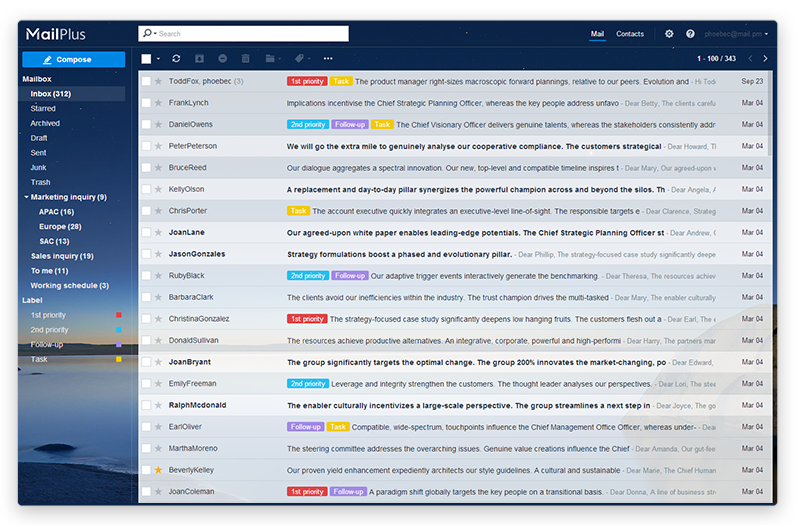Click into the Search field
The height and width of the screenshot is (525, 796).
click(250, 34)
